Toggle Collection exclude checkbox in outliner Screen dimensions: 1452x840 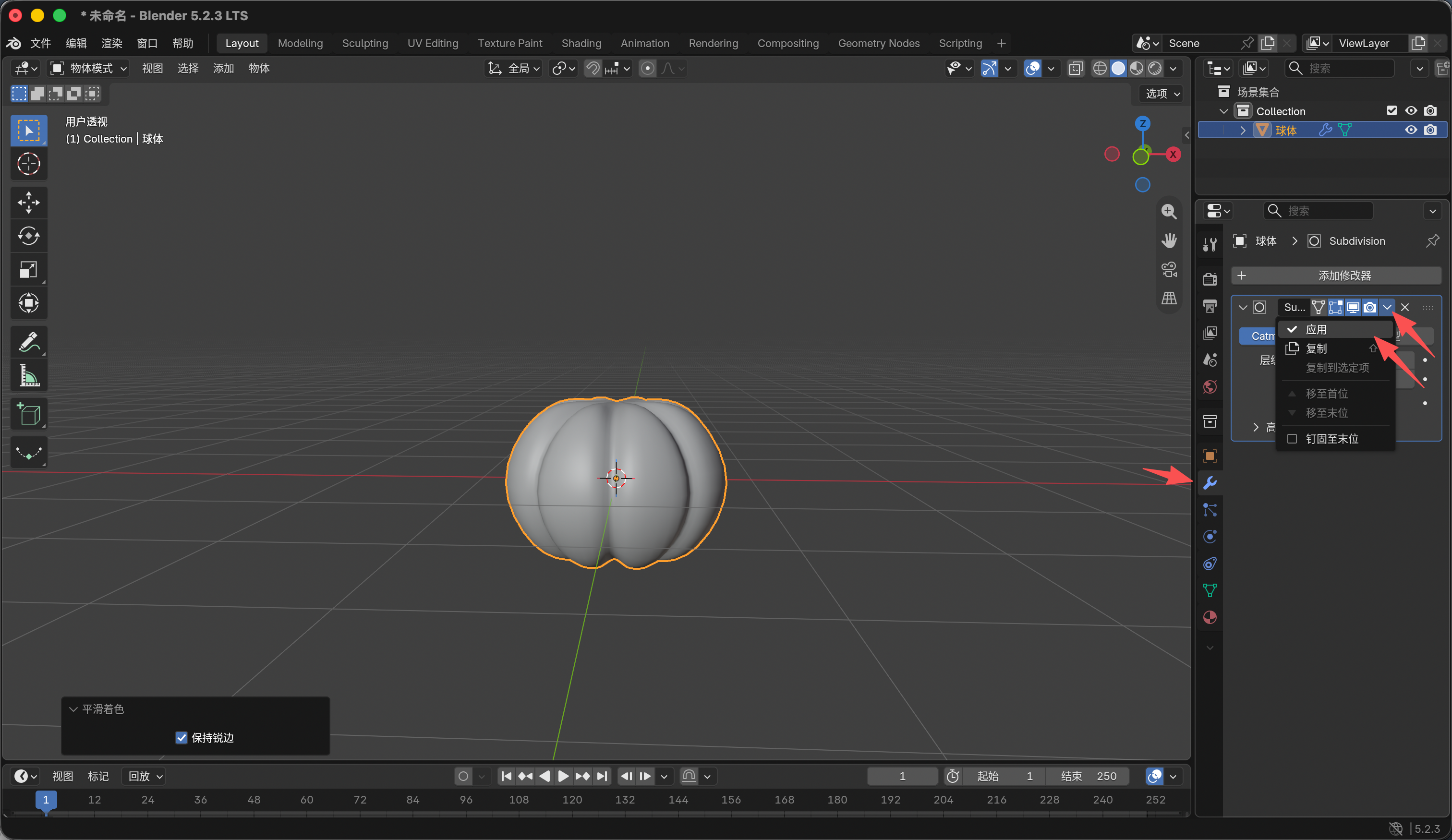point(1391,110)
